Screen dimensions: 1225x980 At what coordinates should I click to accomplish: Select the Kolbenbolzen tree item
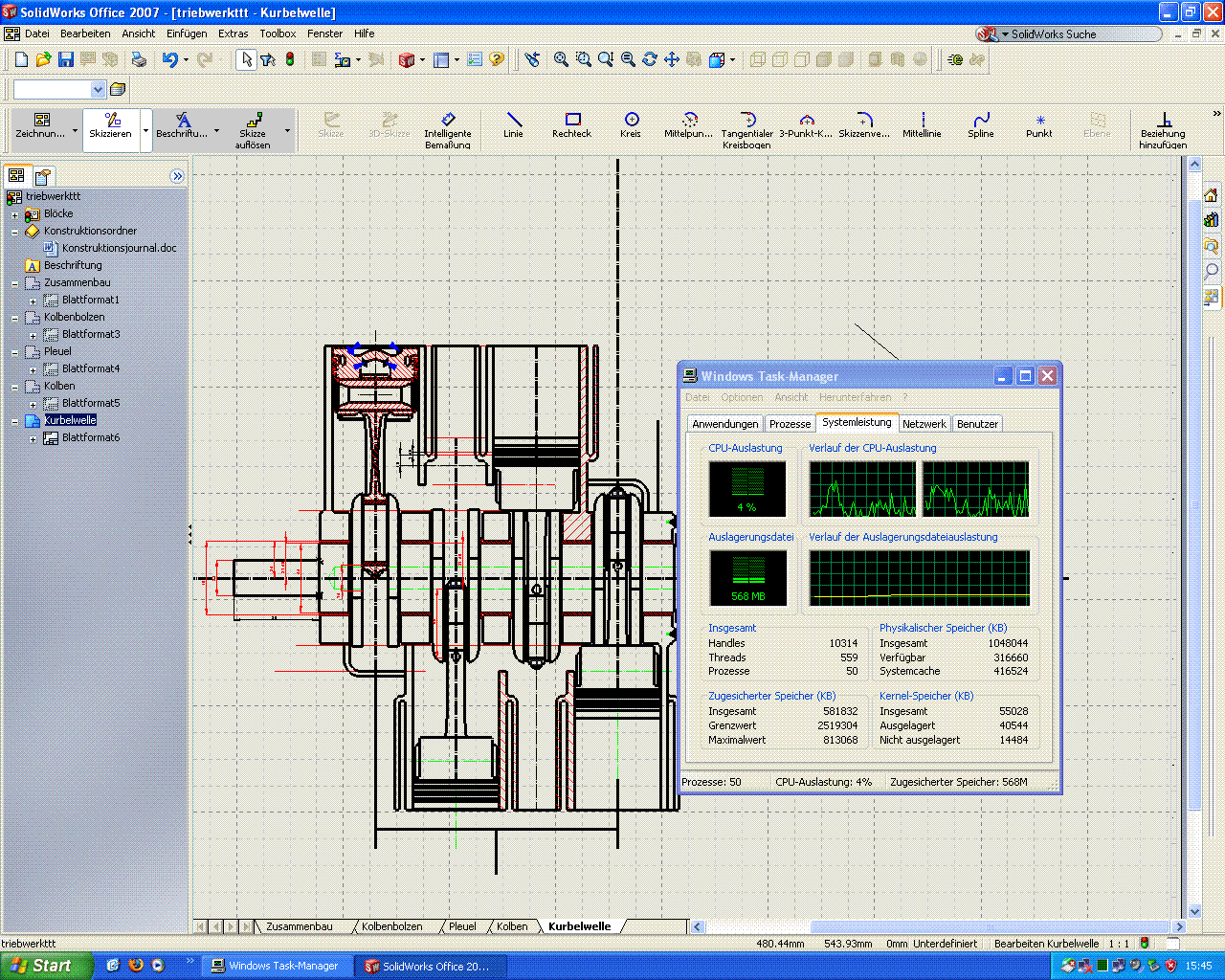(75, 318)
